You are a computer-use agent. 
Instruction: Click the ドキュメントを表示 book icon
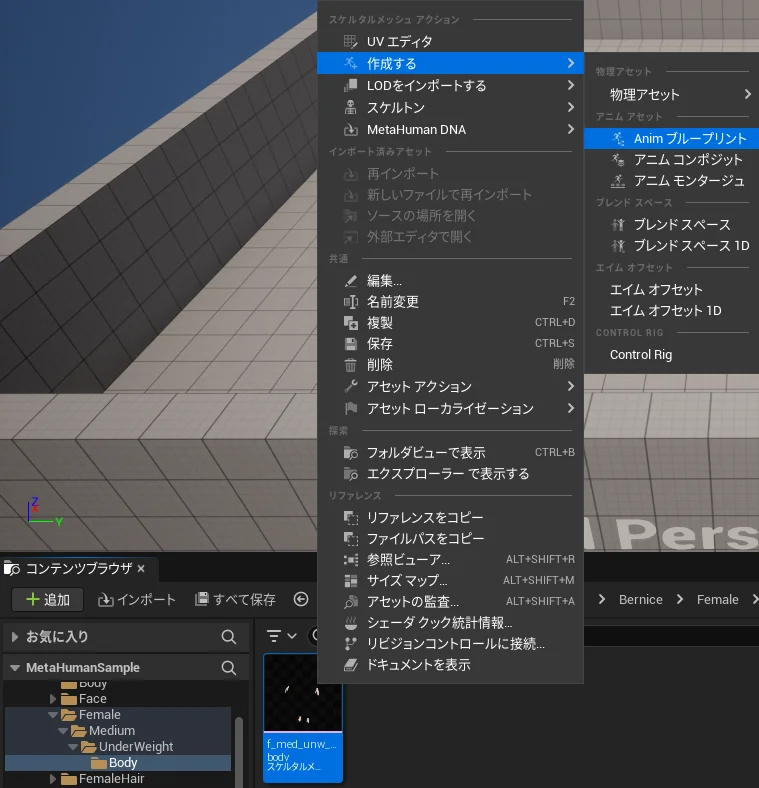[350, 665]
